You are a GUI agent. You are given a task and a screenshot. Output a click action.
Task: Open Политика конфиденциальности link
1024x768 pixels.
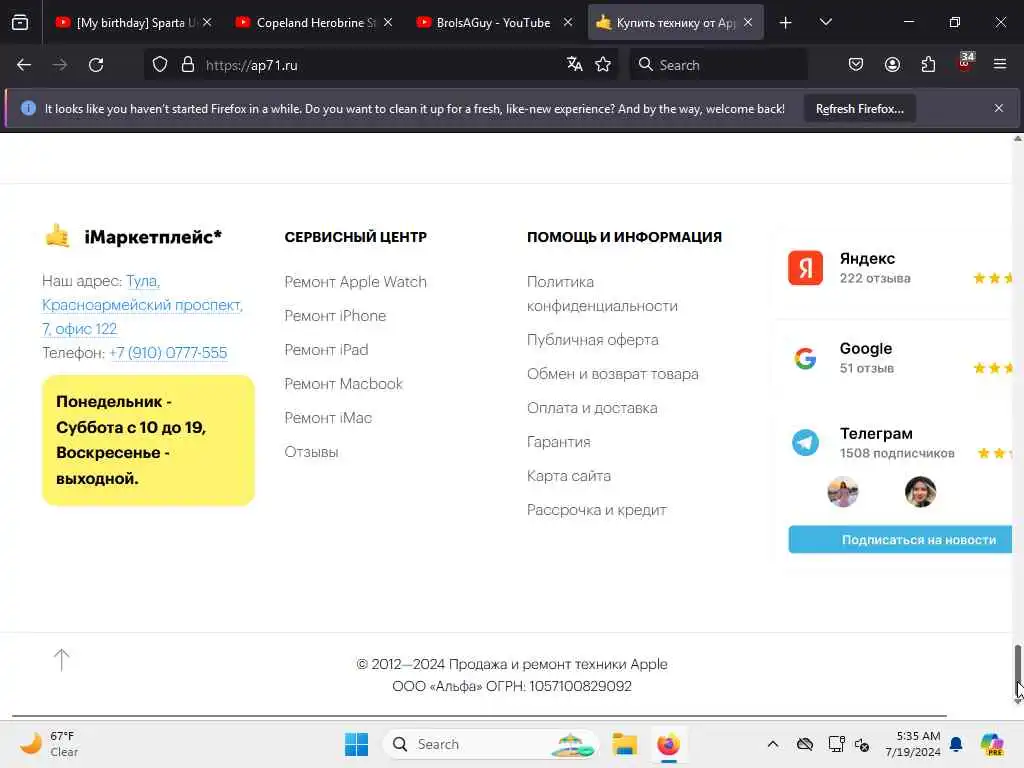pyautogui.click(x=602, y=294)
